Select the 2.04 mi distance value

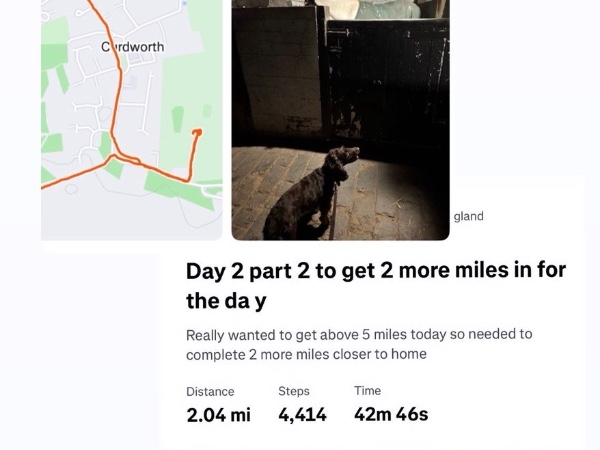click(x=218, y=415)
